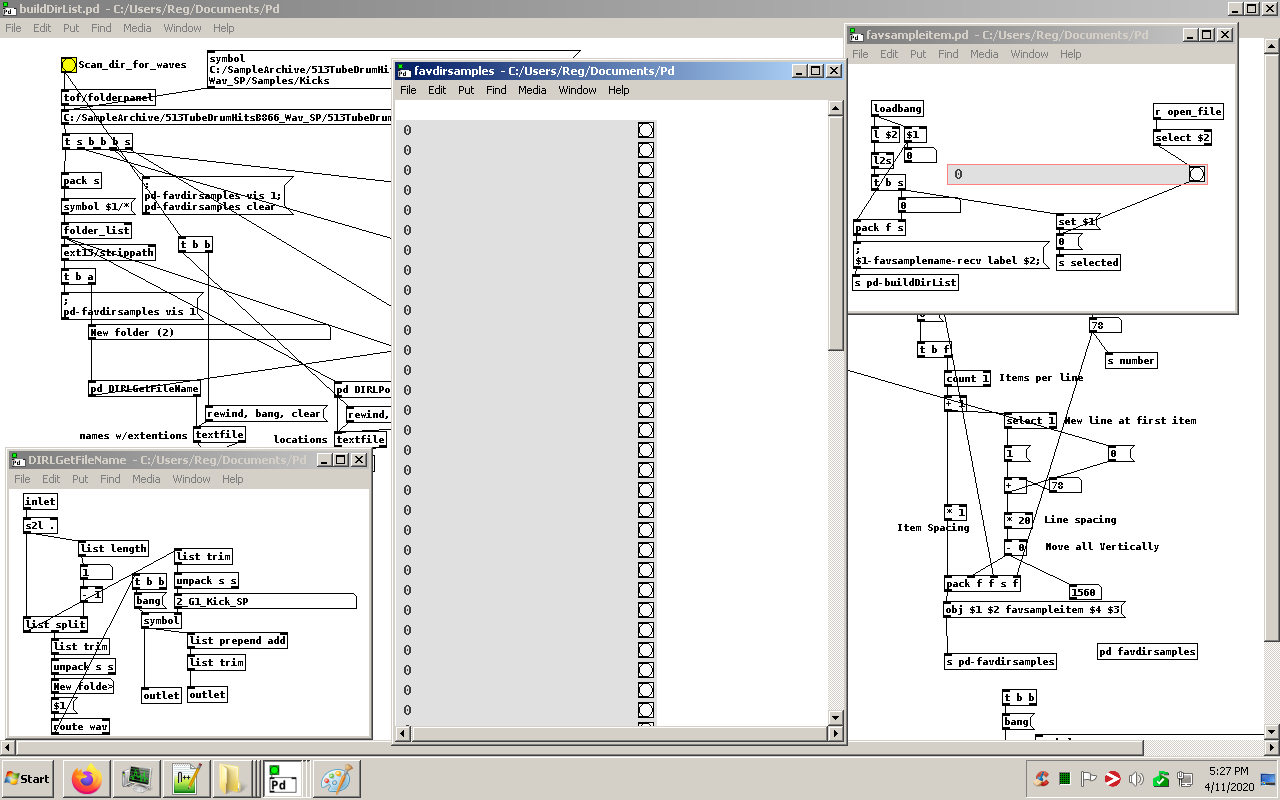This screenshot has width=1280, height=800.
Task: Click the system clock showing 5:27 PM
Action: coord(1228,771)
